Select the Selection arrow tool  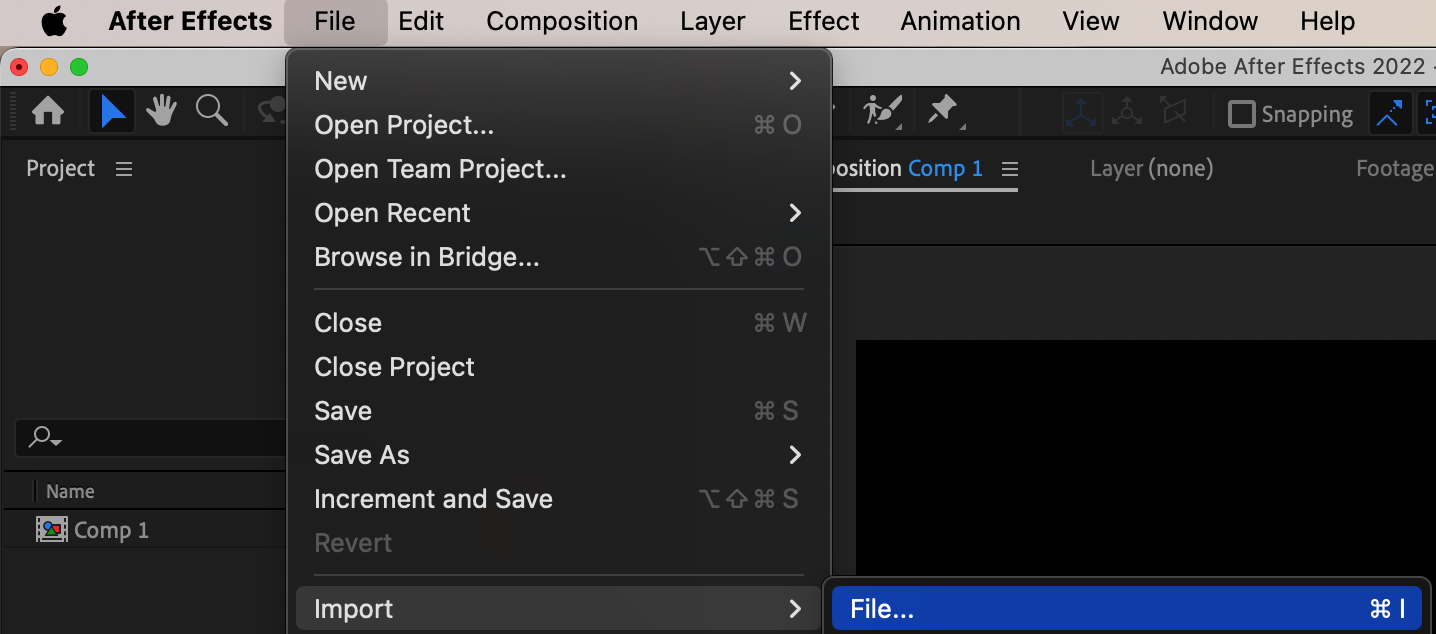point(113,112)
